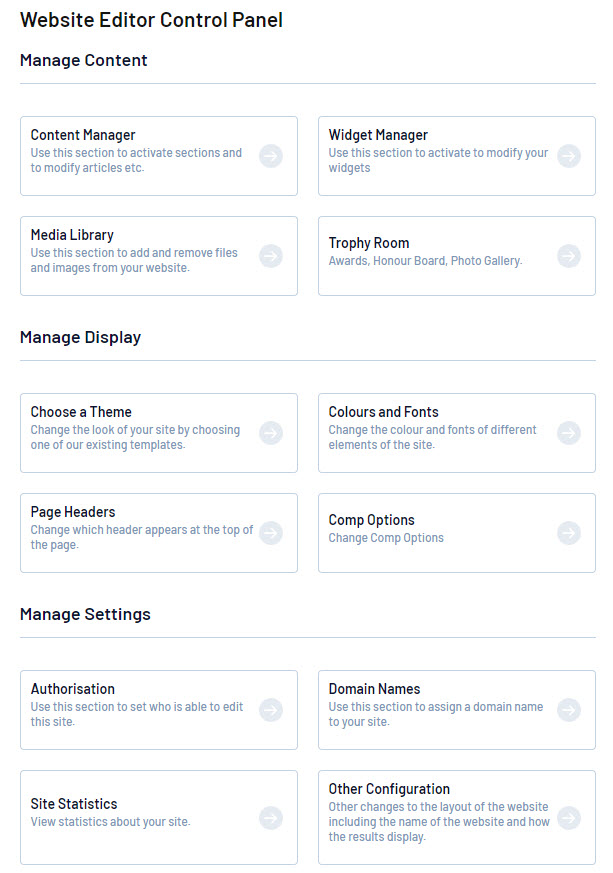Open the Trophy Room description text
The width and height of the screenshot is (613, 873).
pos(425,261)
